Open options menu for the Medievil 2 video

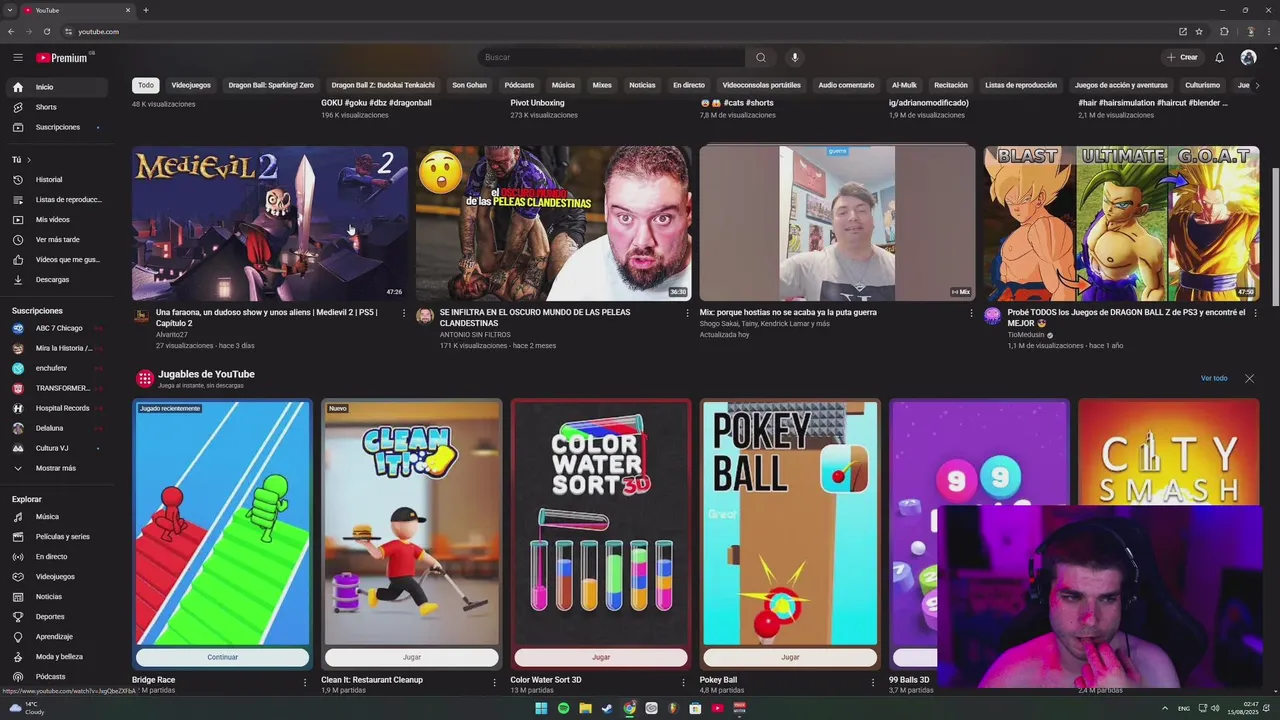[x=403, y=313]
